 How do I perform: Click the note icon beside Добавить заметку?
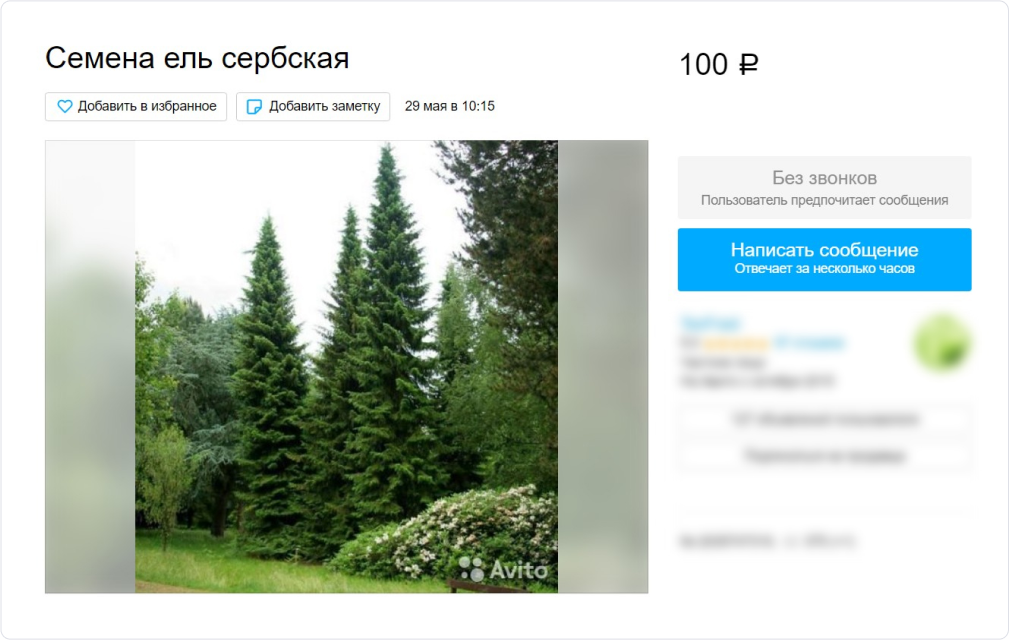coord(255,107)
